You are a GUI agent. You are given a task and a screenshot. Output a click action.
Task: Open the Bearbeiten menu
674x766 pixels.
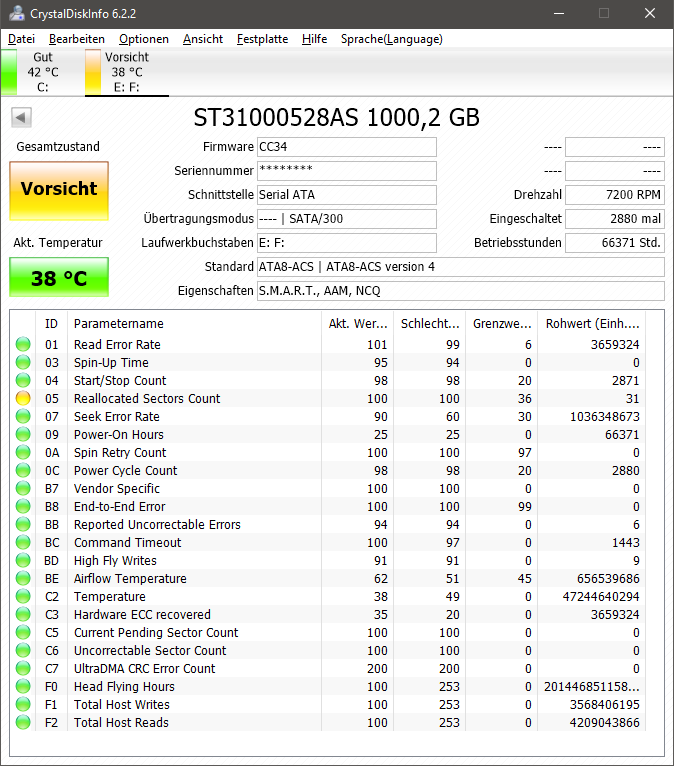pyautogui.click(x=77, y=39)
